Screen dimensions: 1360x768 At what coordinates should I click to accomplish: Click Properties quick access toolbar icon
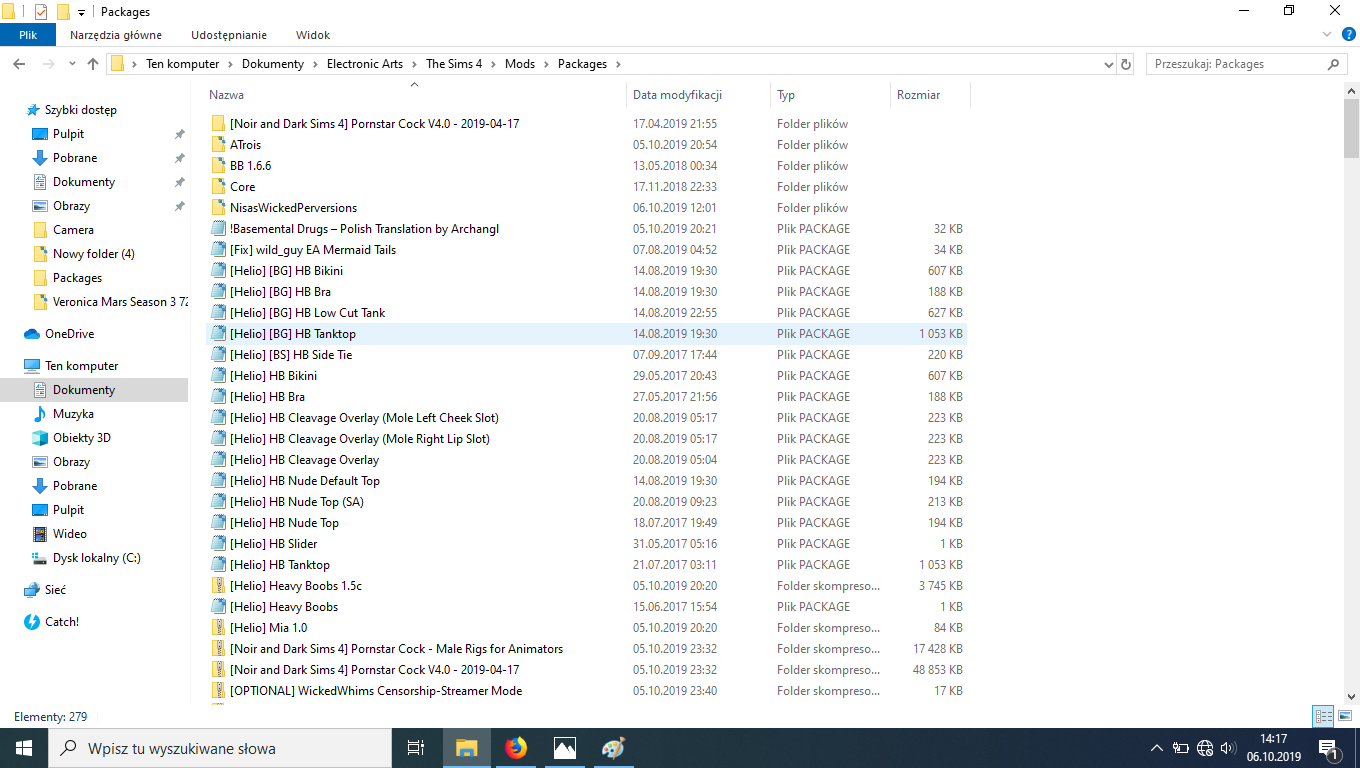click(40, 12)
